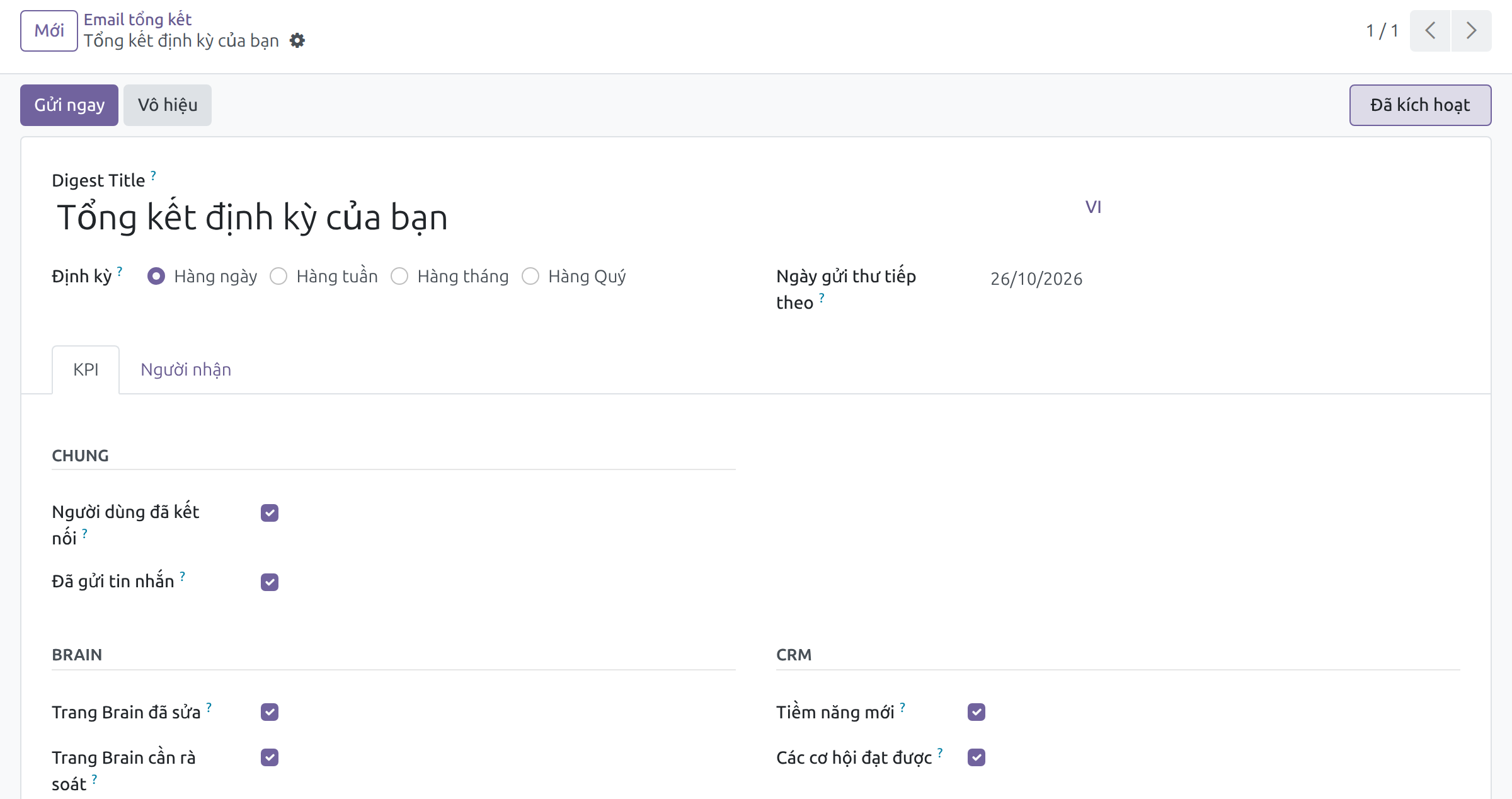
Task: Click the Mới button
Action: (49, 31)
